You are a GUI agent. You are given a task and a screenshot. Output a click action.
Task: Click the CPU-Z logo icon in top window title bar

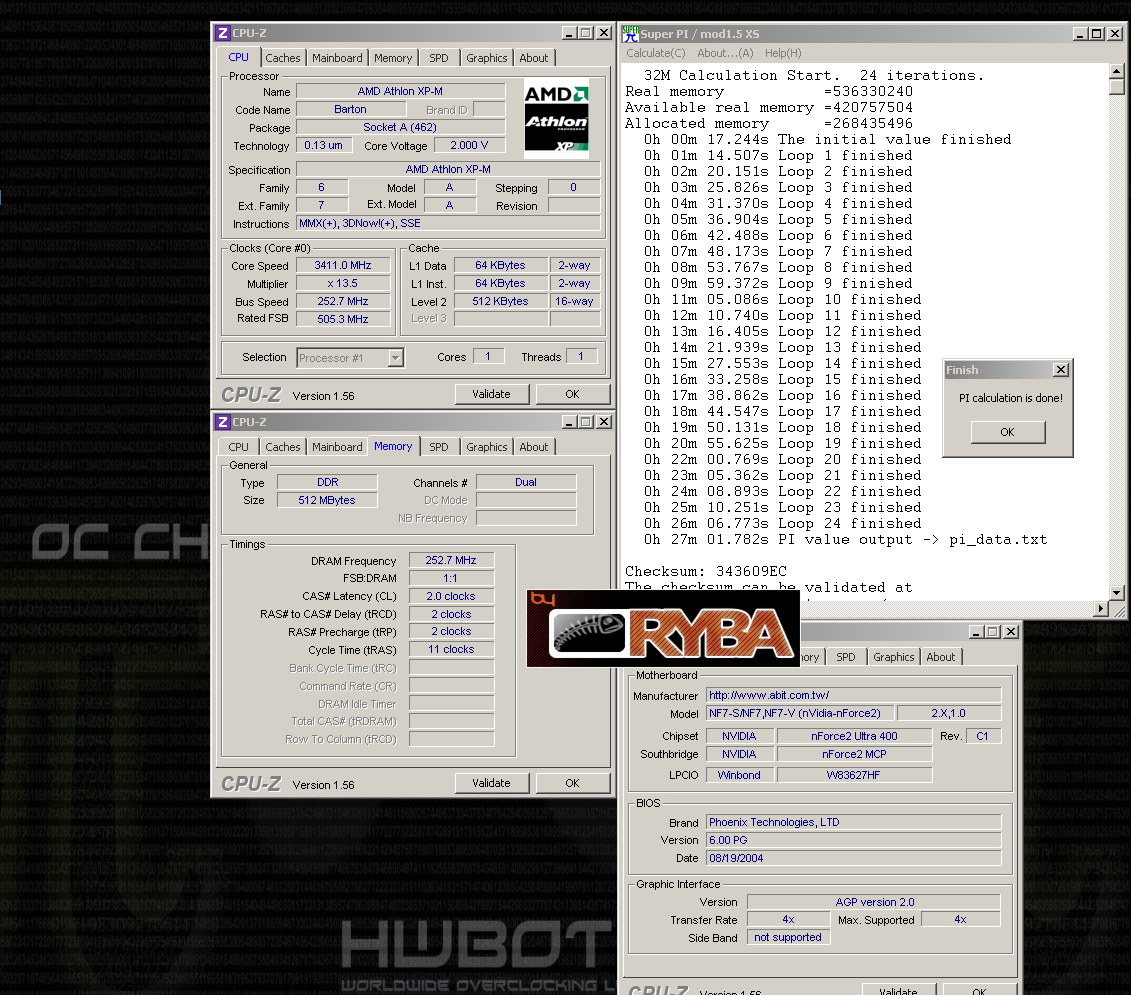[x=223, y=33]
